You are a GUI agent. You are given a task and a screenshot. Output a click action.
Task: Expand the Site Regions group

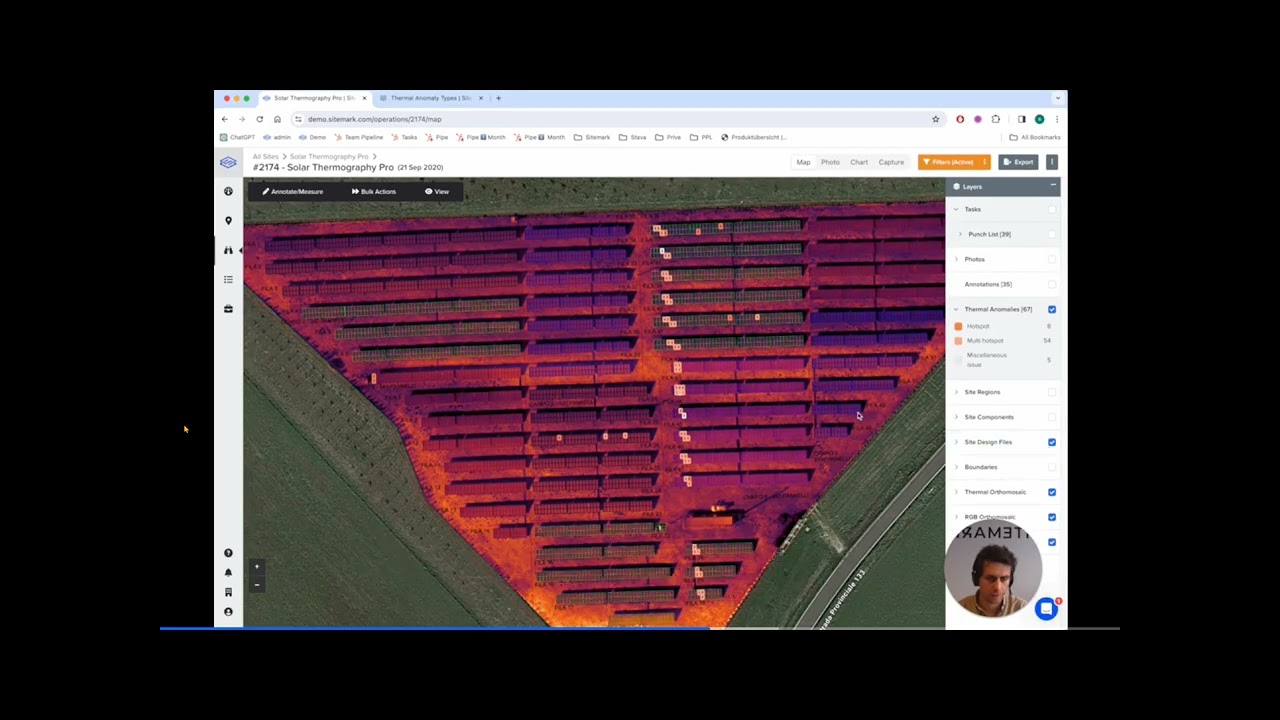pos(956,392)
